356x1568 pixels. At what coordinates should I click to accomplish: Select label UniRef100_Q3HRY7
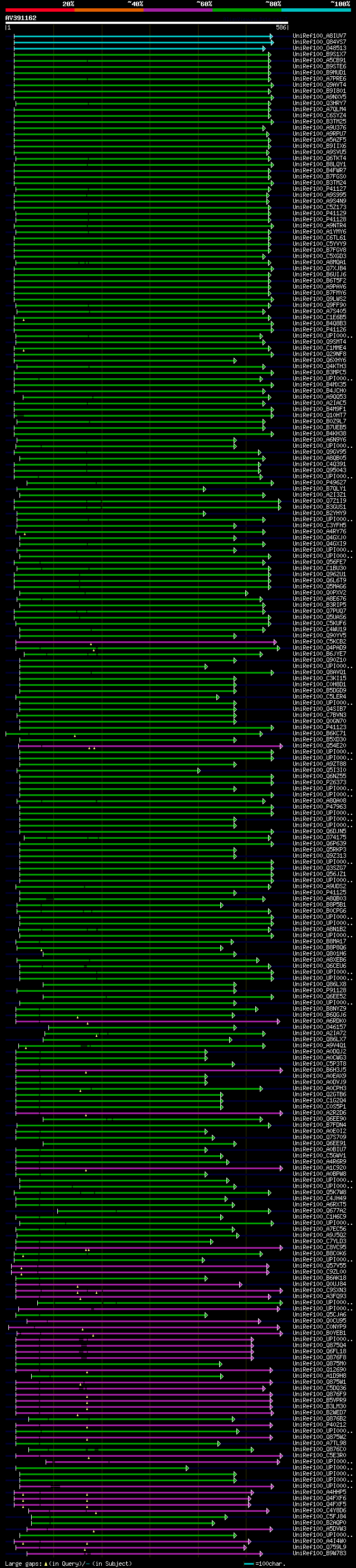(319, 103)
